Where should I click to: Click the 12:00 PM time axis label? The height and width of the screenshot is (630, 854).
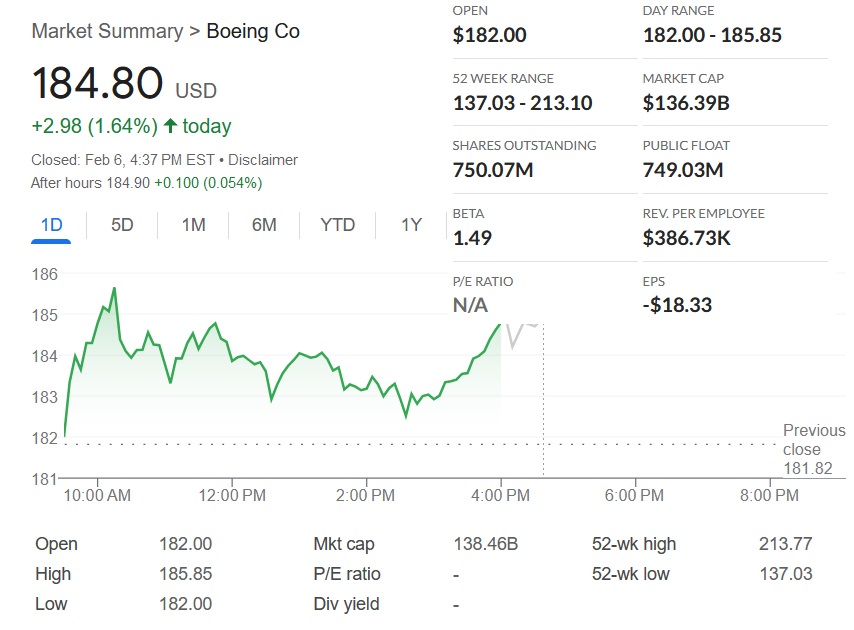click(231, 495)
